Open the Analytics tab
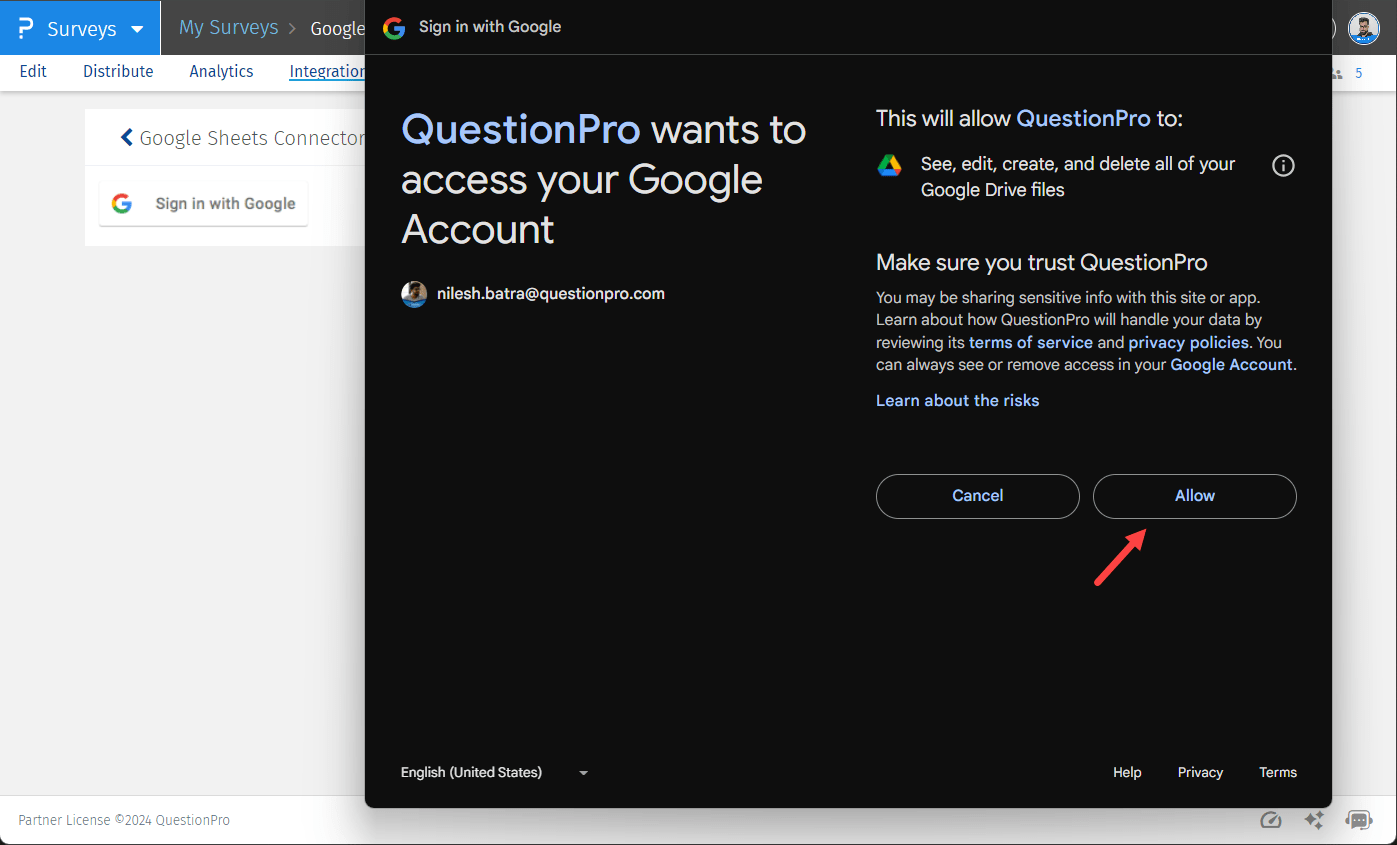This screenshot has width=1397, height=845. coord(221,71)
